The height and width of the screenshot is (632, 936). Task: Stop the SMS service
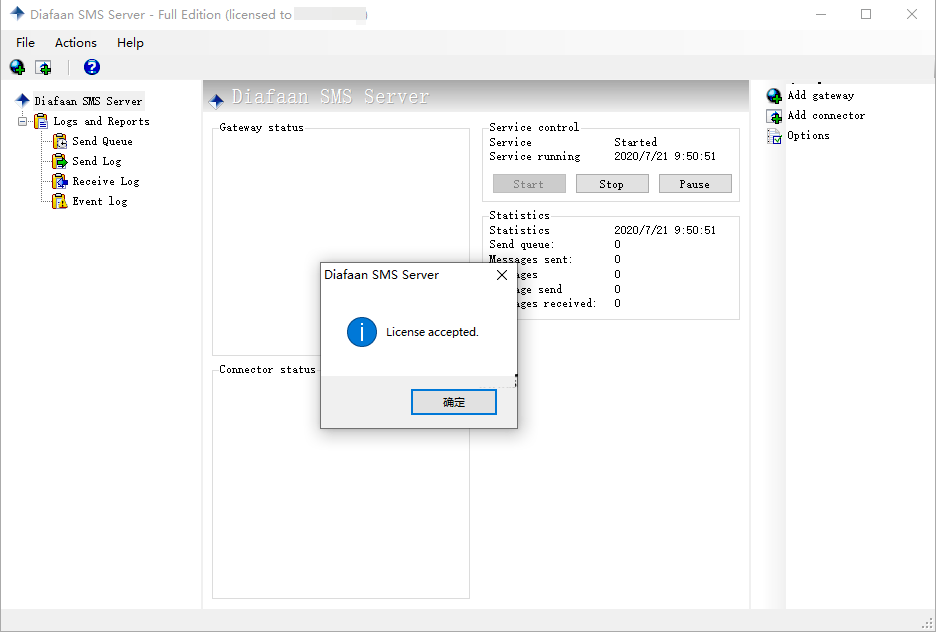[612, 184]
